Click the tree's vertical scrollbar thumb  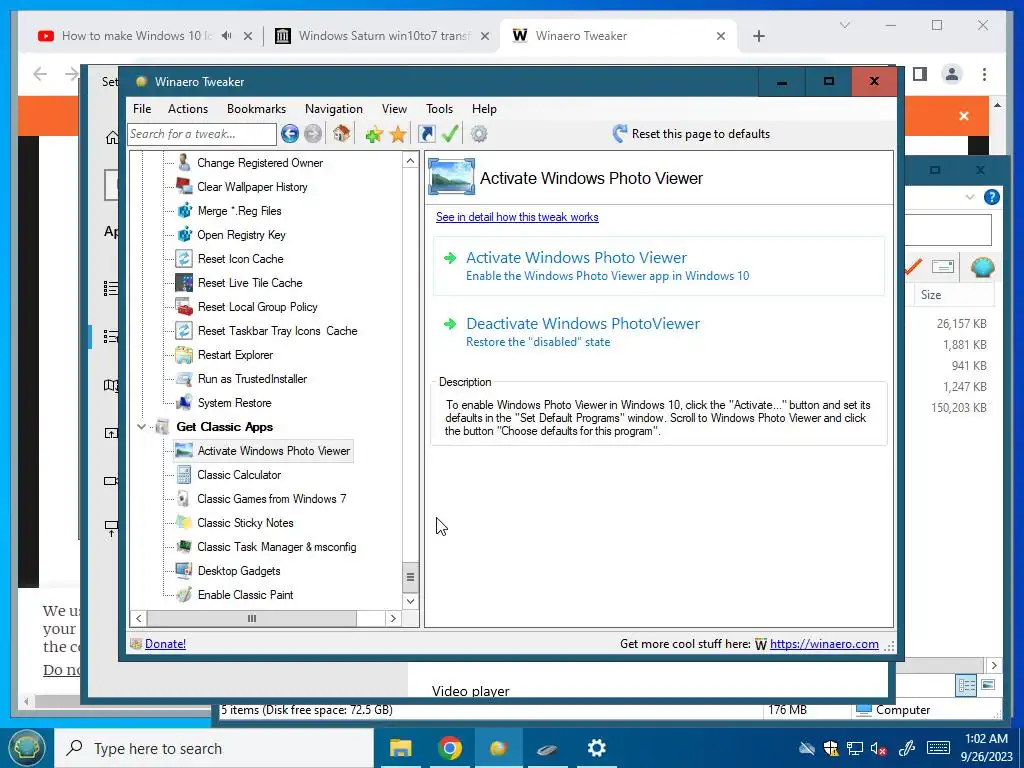410,577
